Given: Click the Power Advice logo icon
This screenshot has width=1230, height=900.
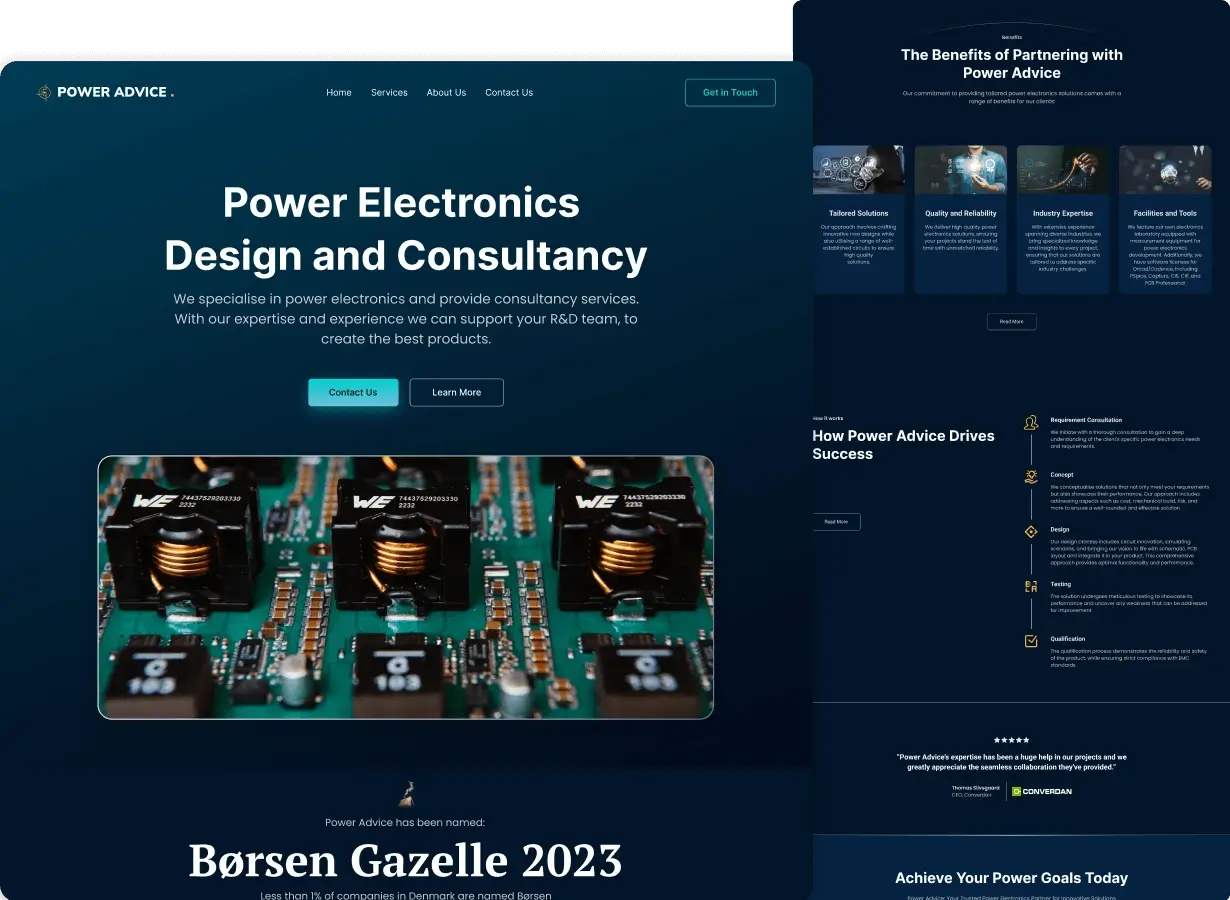Looking at the screenshot, I should click(44, 92).
